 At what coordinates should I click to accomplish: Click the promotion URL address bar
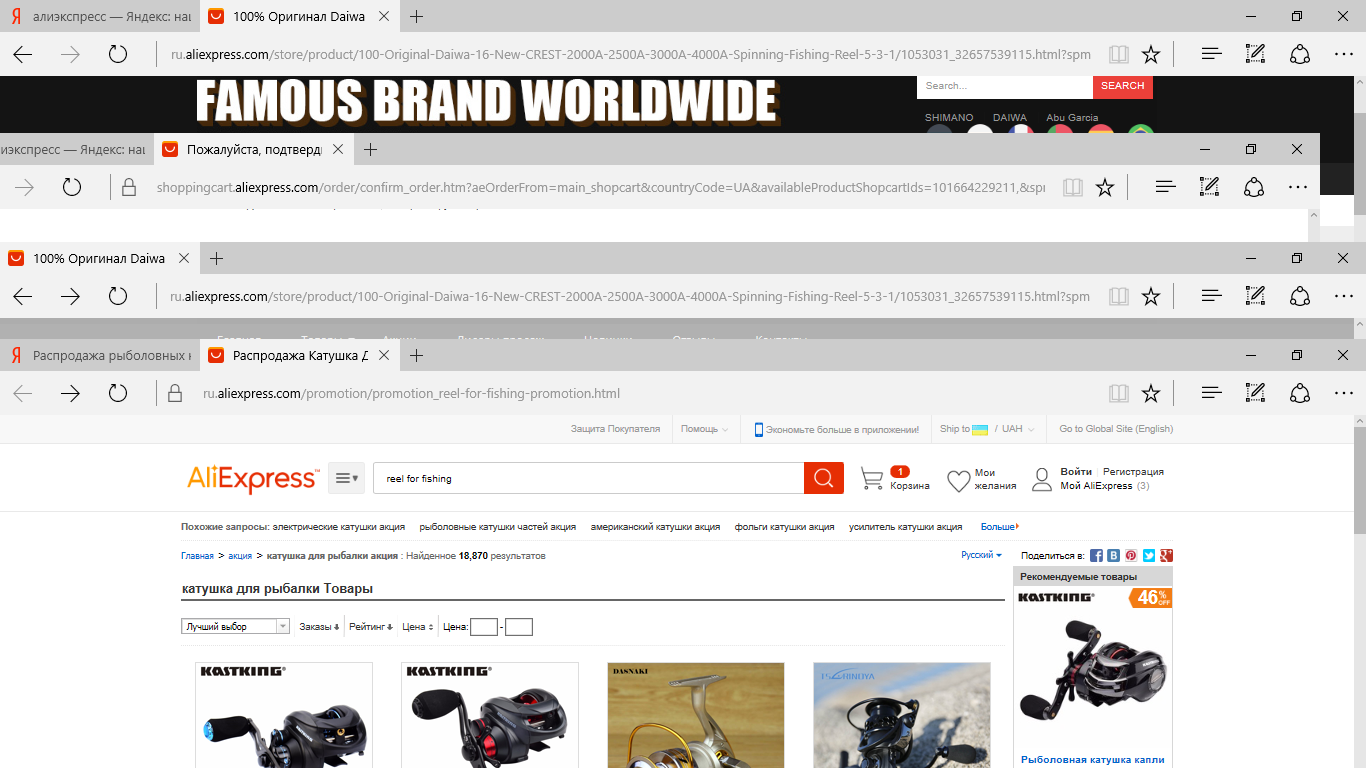coord(640,393)
